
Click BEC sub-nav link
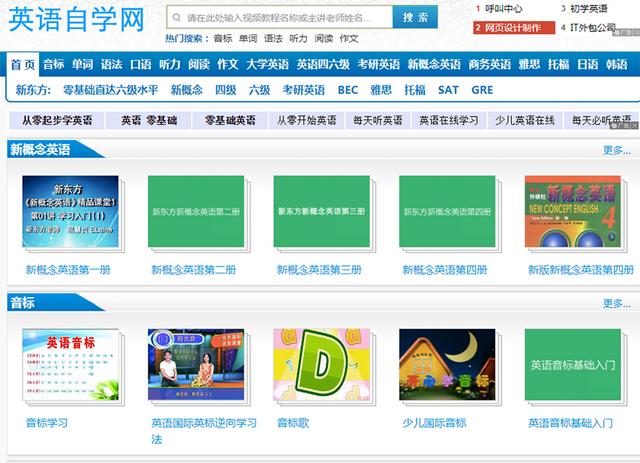pyautogui.click(x=348, y=90)
